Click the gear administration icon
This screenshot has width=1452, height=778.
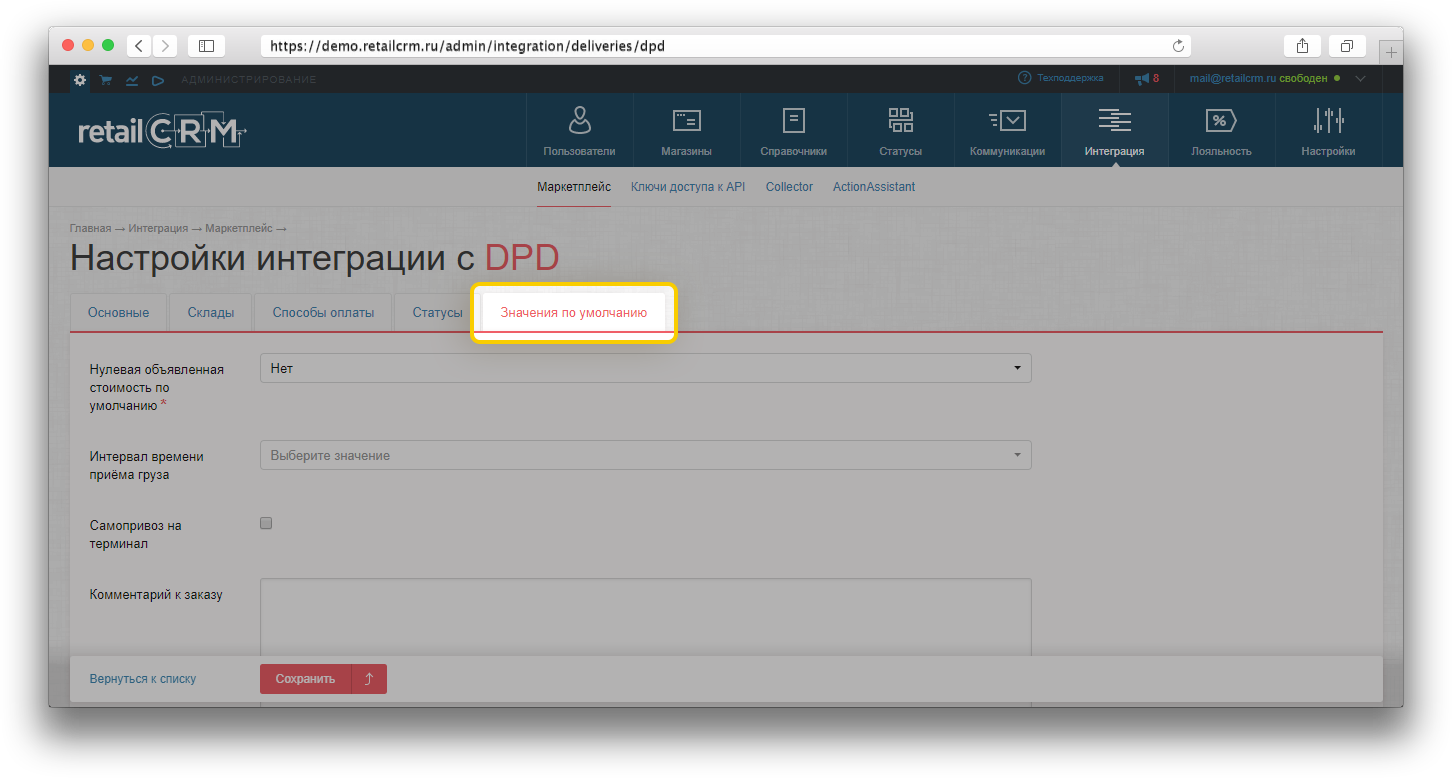pyautogui.click(x=80, y=79)
